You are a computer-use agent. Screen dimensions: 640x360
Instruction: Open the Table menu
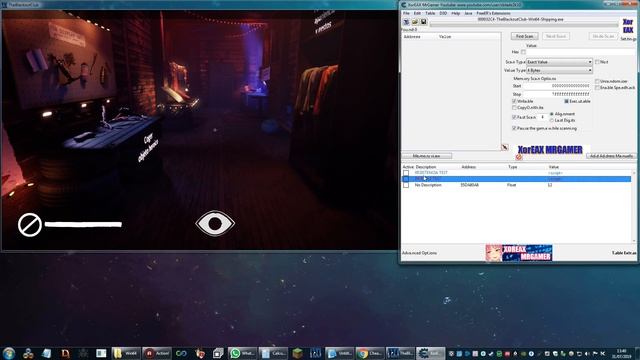pos(430,13)
